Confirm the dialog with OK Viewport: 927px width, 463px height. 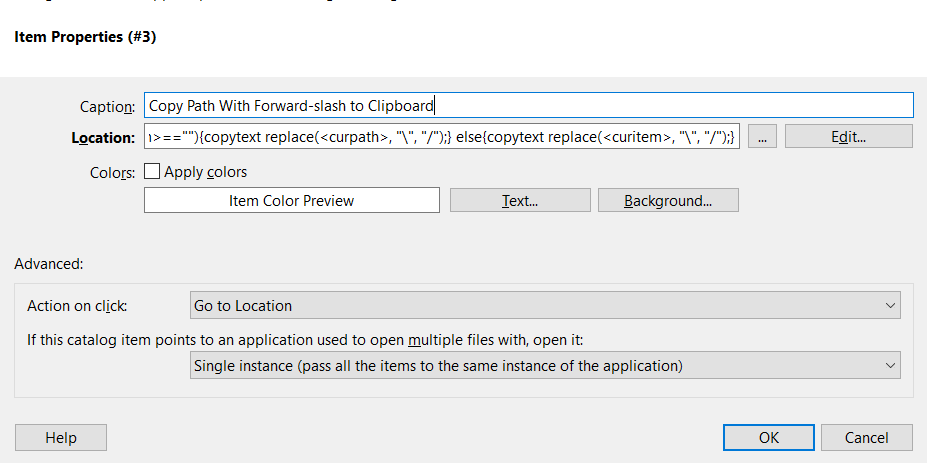tap(768, 438)
